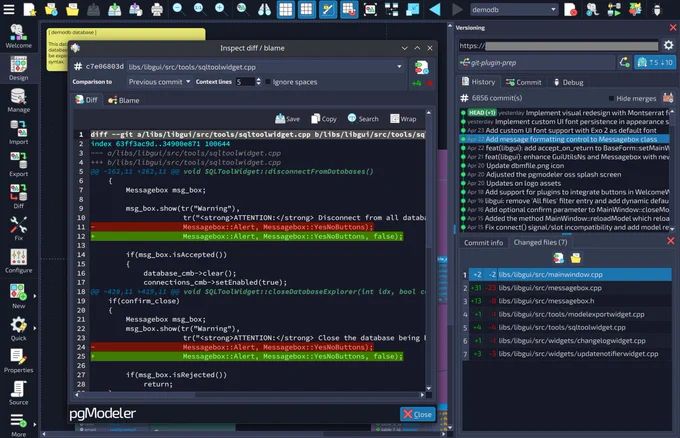680x438 pixels.
Task: Click the zoom out magnifier icon
Action: tap(178, 9)
